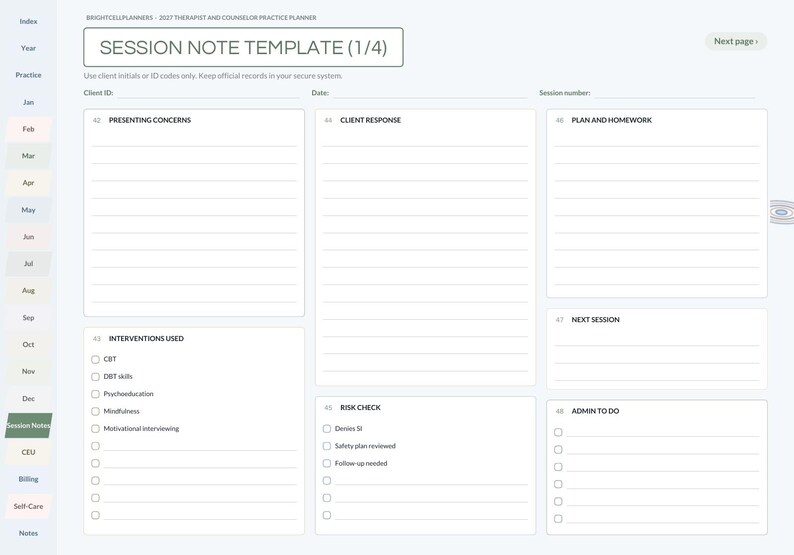Jump to the Aug month tab
This screenshot has width=794, height=555.
click(x=28, y=291)
